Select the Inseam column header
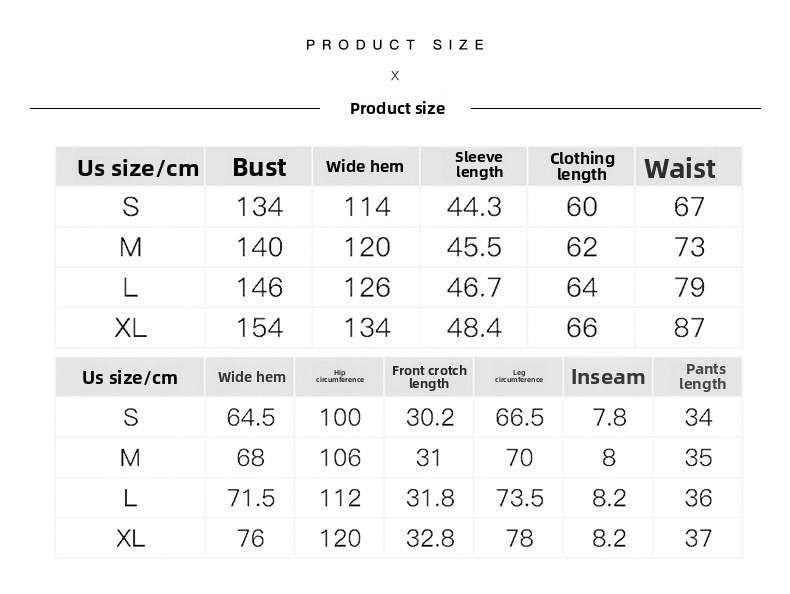This screenshot has height=594, width=790. (608, 377)
